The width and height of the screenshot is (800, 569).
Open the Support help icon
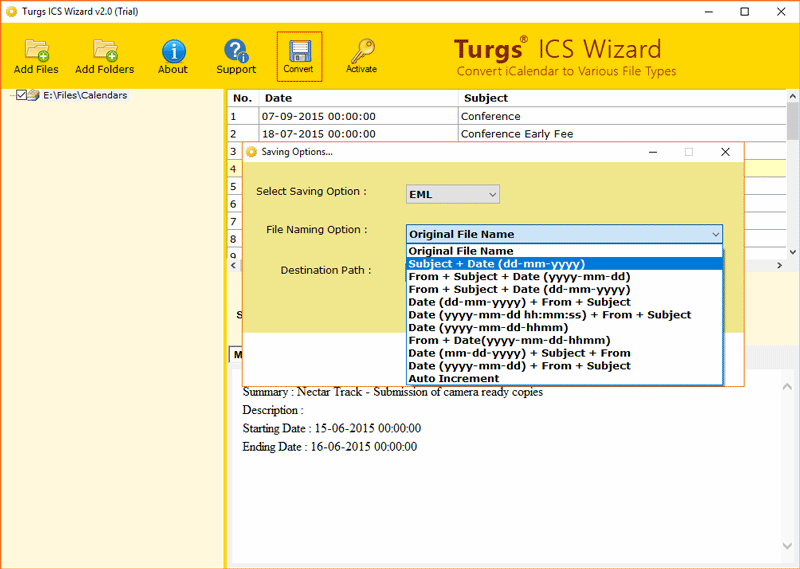236,51
